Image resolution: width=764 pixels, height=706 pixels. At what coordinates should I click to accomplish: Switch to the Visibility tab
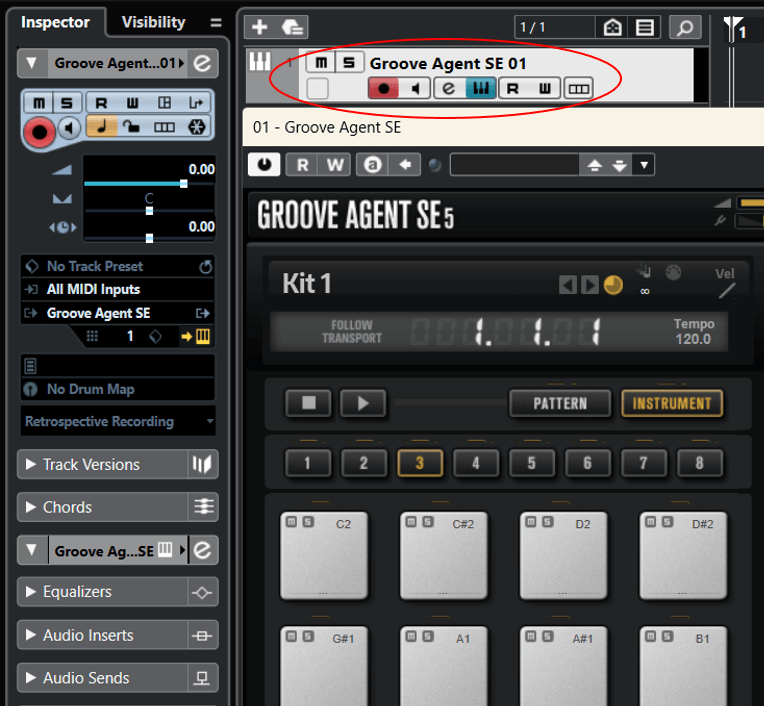(x=153, y=21)
